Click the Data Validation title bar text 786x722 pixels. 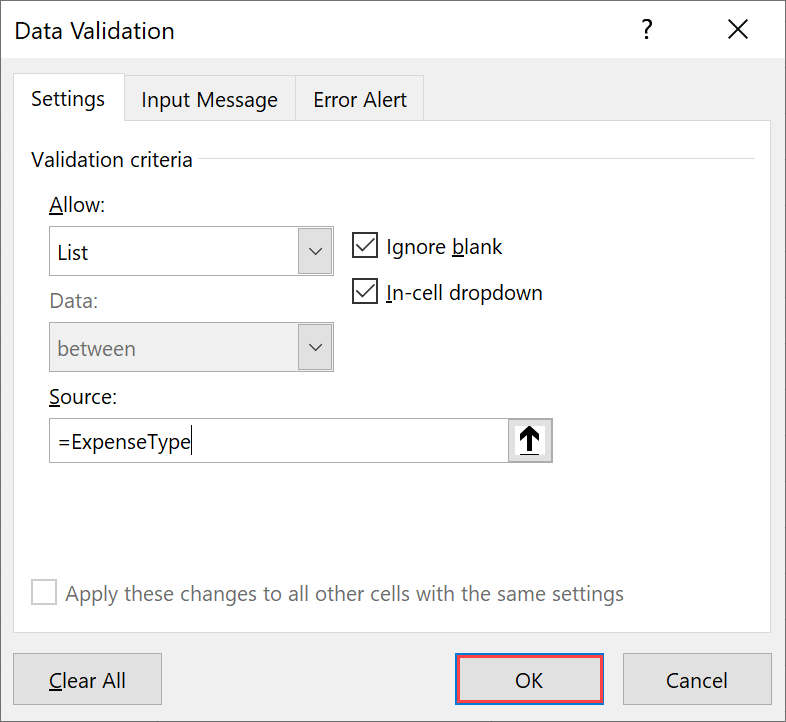click(x=94, y=31)
